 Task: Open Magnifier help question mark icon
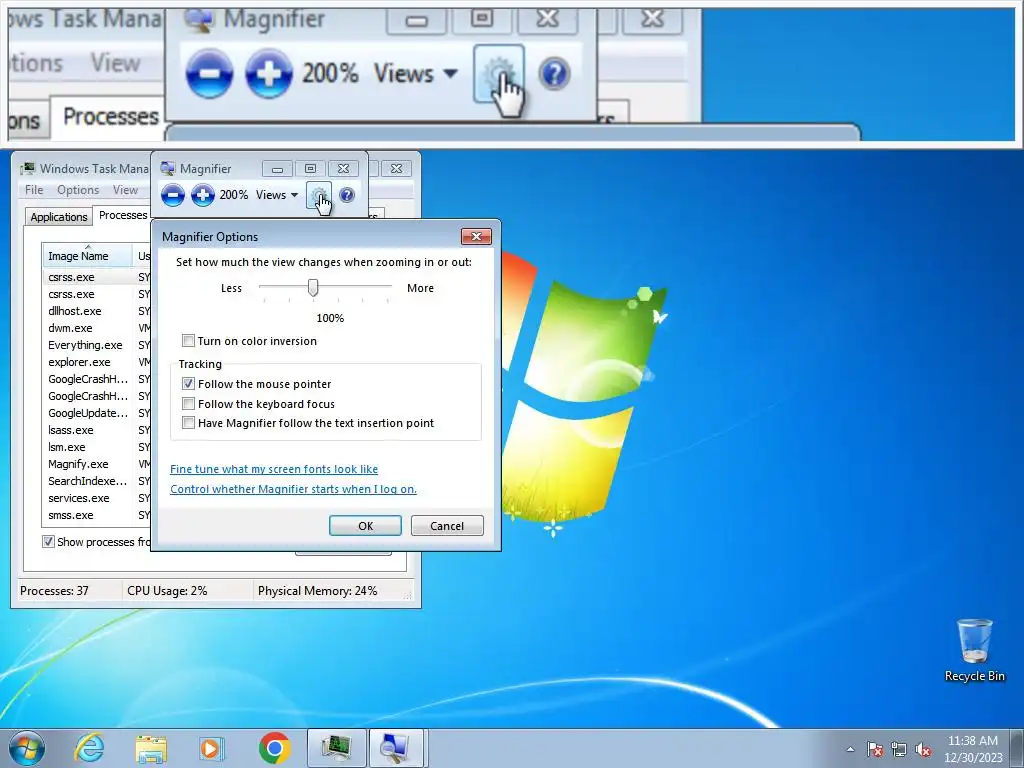(347, 195)
